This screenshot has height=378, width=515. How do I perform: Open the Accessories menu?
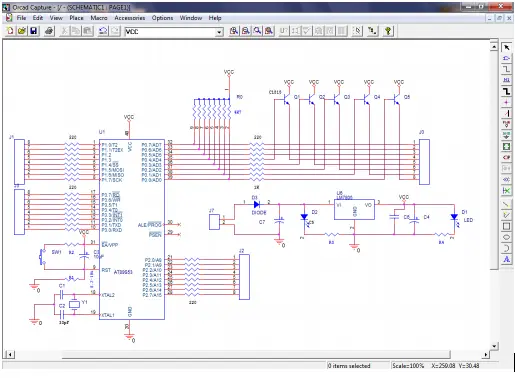pos(130,18)
